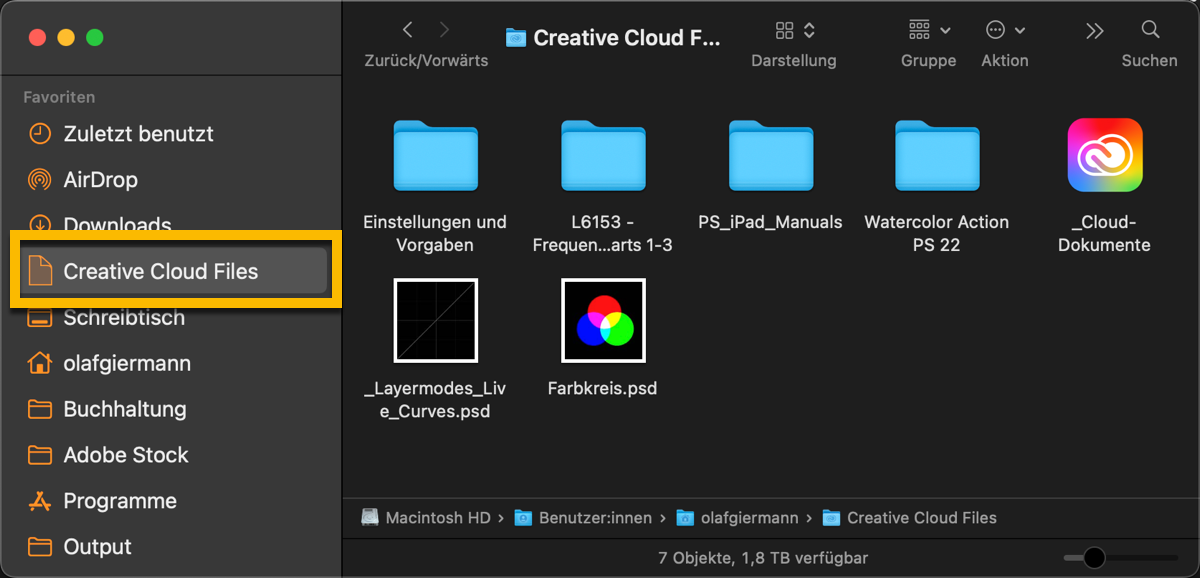The image size is (1200, 578).
Task: Click the folder icon beside Output
Action: [x=39, y=547]
